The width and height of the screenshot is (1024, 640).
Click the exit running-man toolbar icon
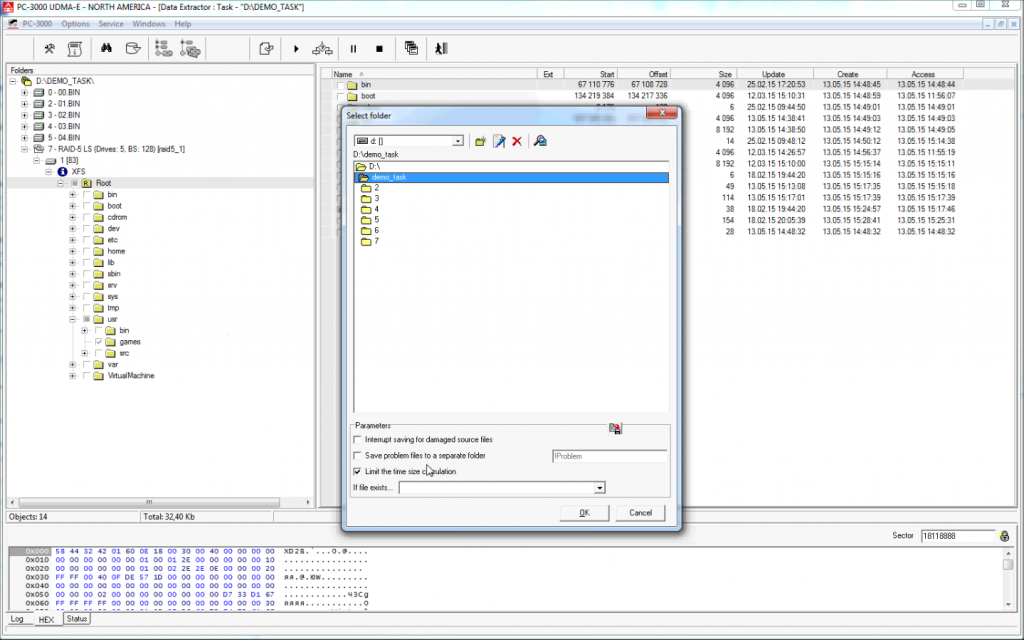click(440, 48)
